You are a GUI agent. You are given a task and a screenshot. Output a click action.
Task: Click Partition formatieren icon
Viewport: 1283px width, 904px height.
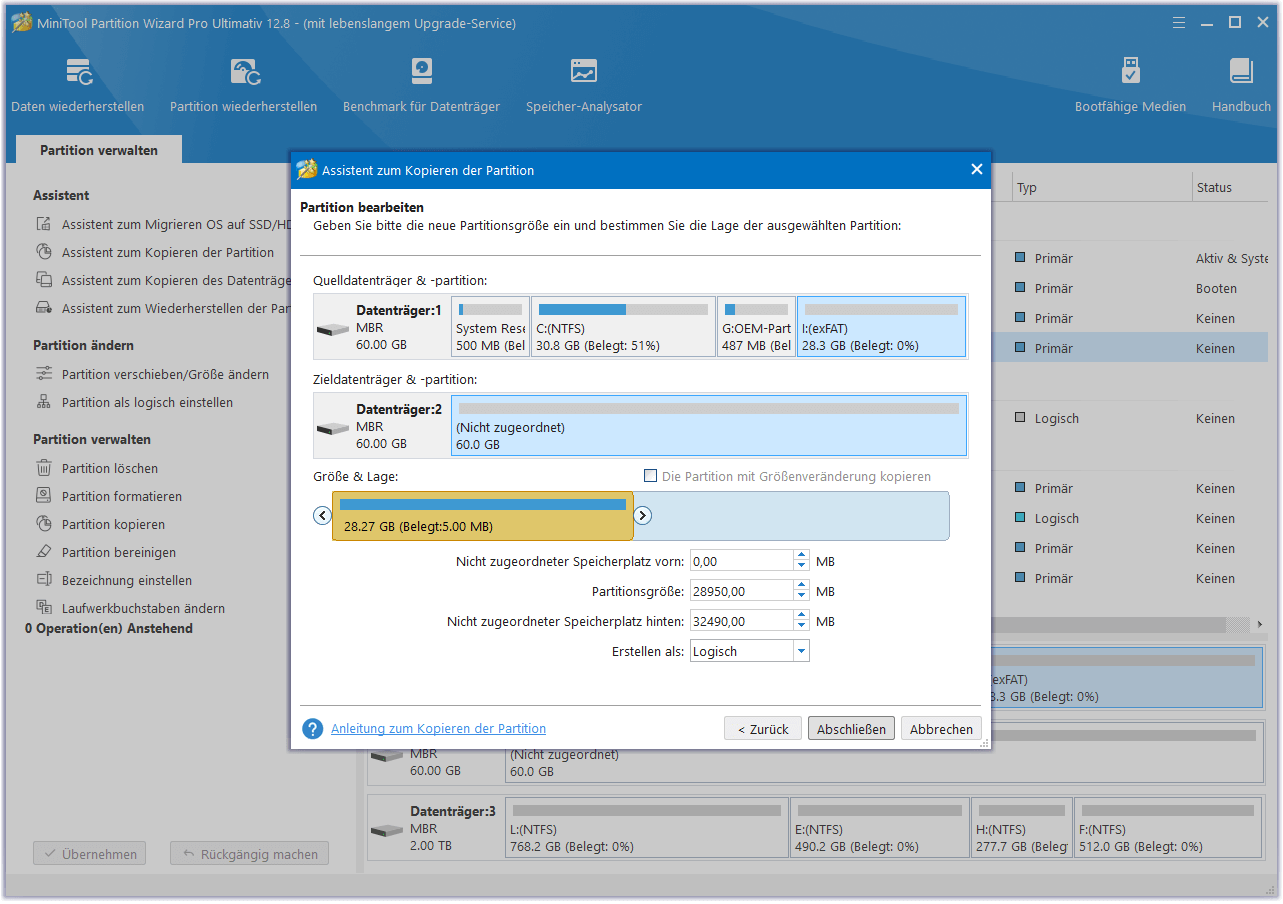pos(44,496)
